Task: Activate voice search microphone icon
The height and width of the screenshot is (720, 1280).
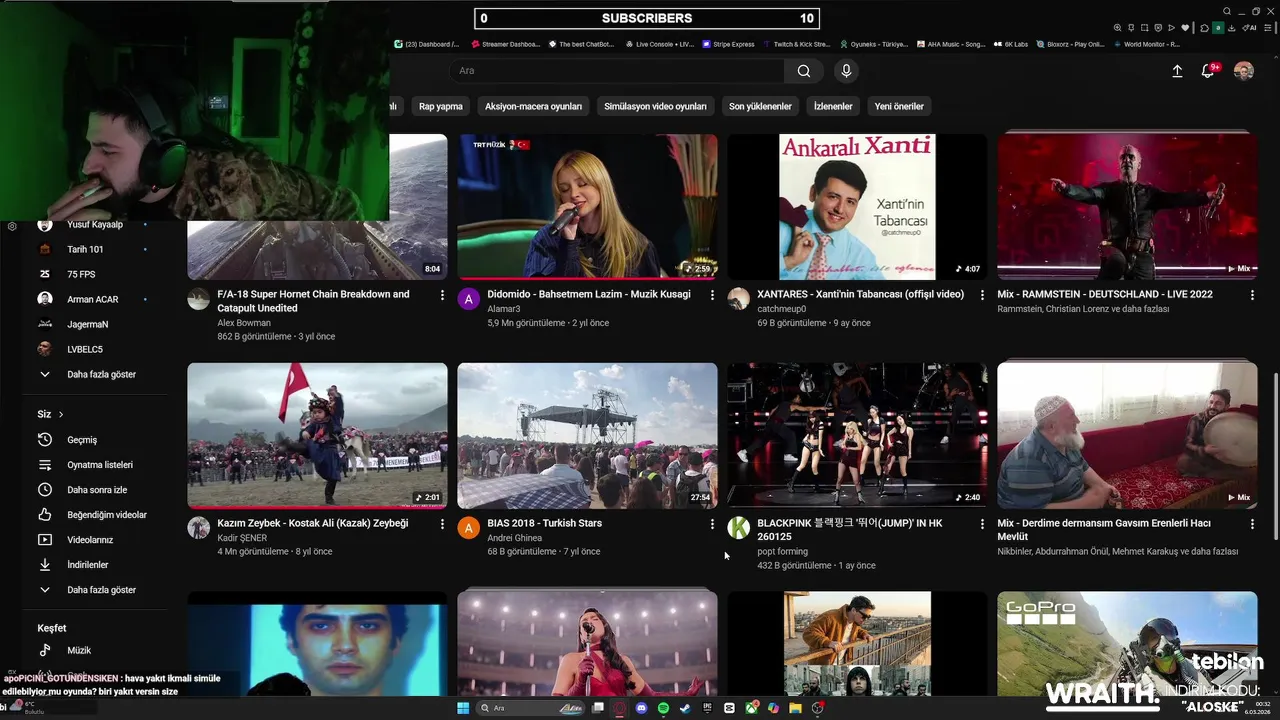Action: point(846,71)
